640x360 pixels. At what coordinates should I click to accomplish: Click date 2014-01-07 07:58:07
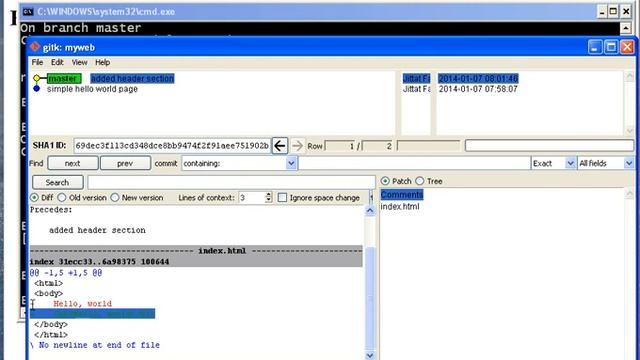478,89
